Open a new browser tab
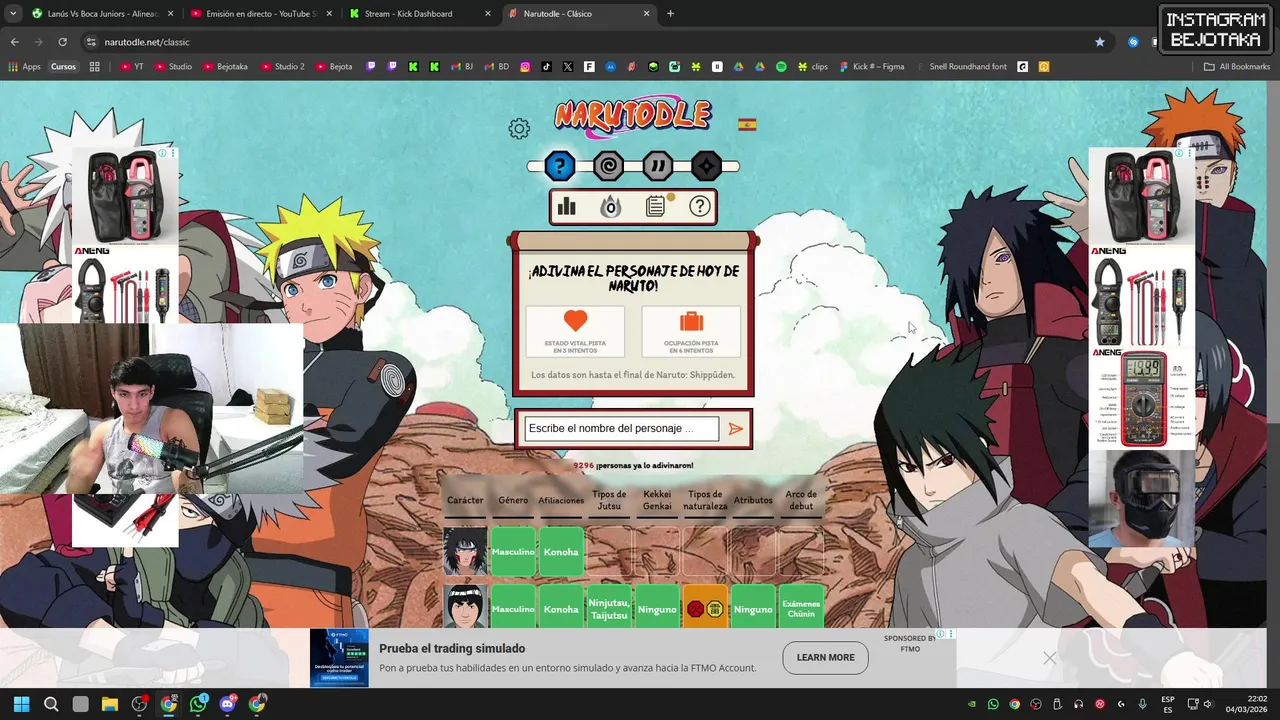This screenshot has width=1280, height=720. click(670, 14)
